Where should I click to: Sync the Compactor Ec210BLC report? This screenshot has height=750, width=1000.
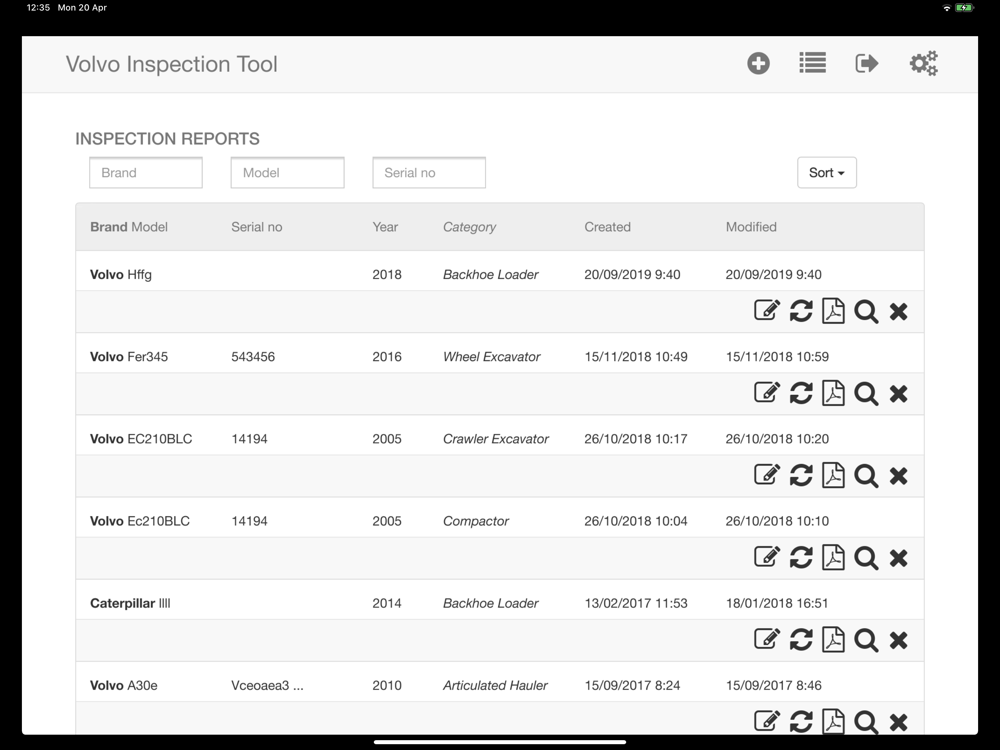pyautogui.click(x=801, y=557)
